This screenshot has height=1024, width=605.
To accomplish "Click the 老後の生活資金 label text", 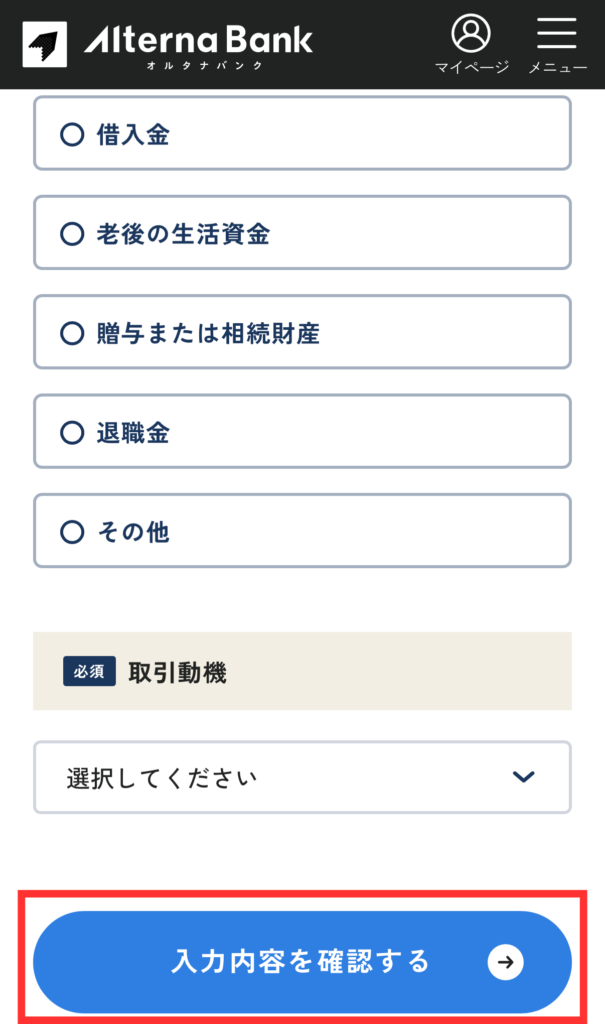I will pyautogui.click(x=183, y=233).
